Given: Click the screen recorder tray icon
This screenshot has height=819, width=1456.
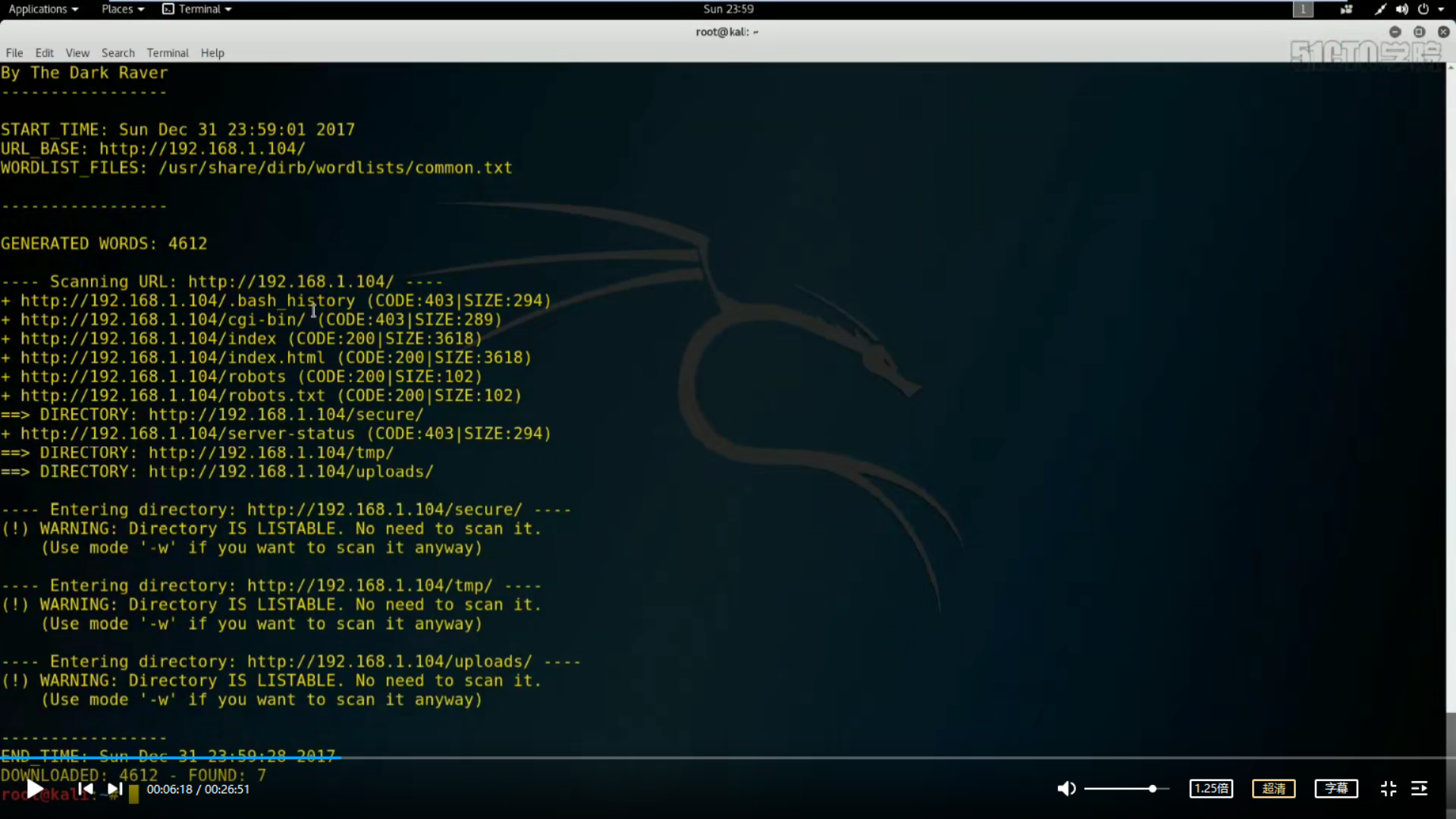Looking at the screenshot, I should [1347, 9].
